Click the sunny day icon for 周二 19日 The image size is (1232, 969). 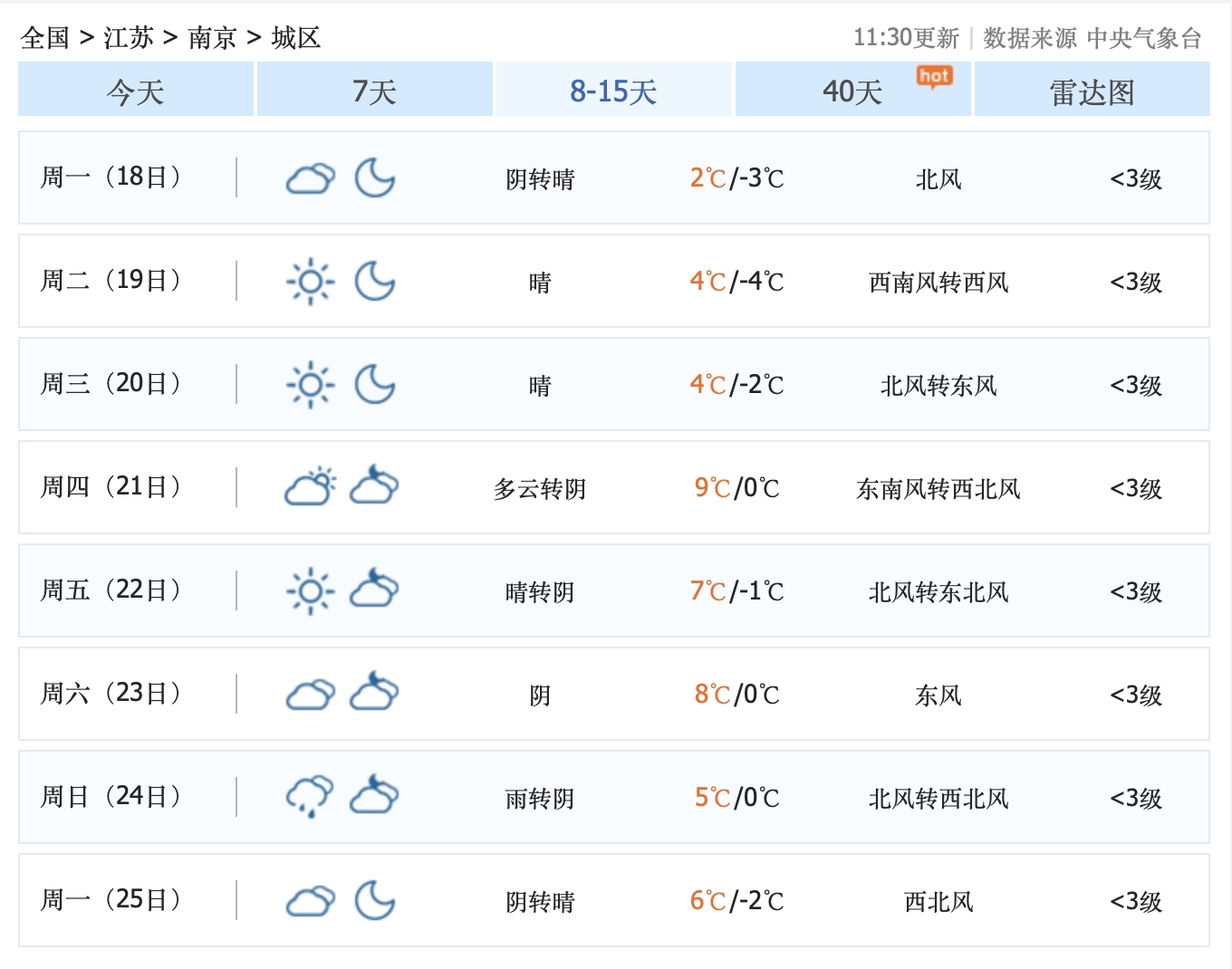click(310, 282)
